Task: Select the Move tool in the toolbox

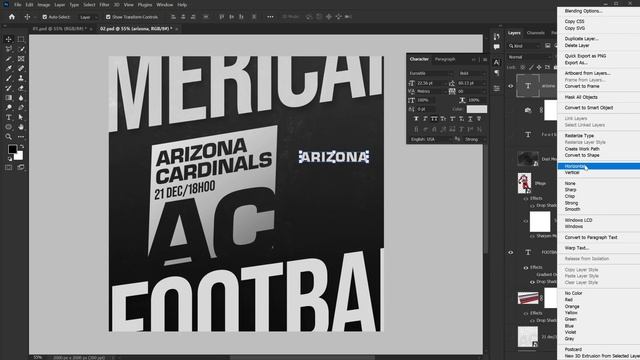Action: pos(9,39)
